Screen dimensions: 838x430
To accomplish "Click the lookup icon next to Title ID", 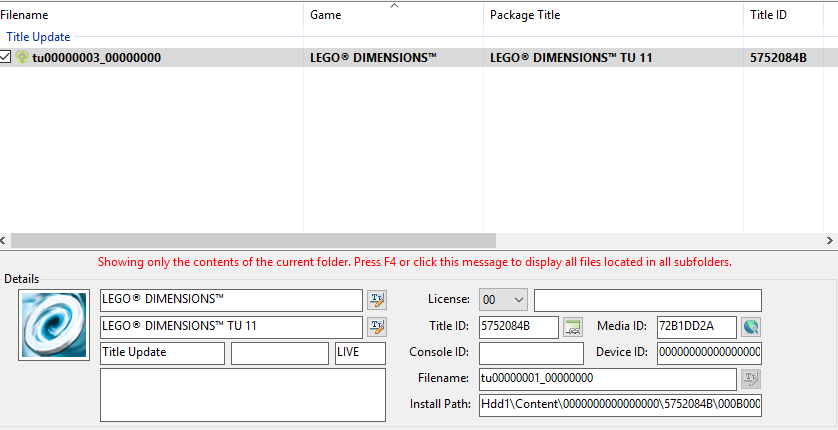I will pos(573,327).
